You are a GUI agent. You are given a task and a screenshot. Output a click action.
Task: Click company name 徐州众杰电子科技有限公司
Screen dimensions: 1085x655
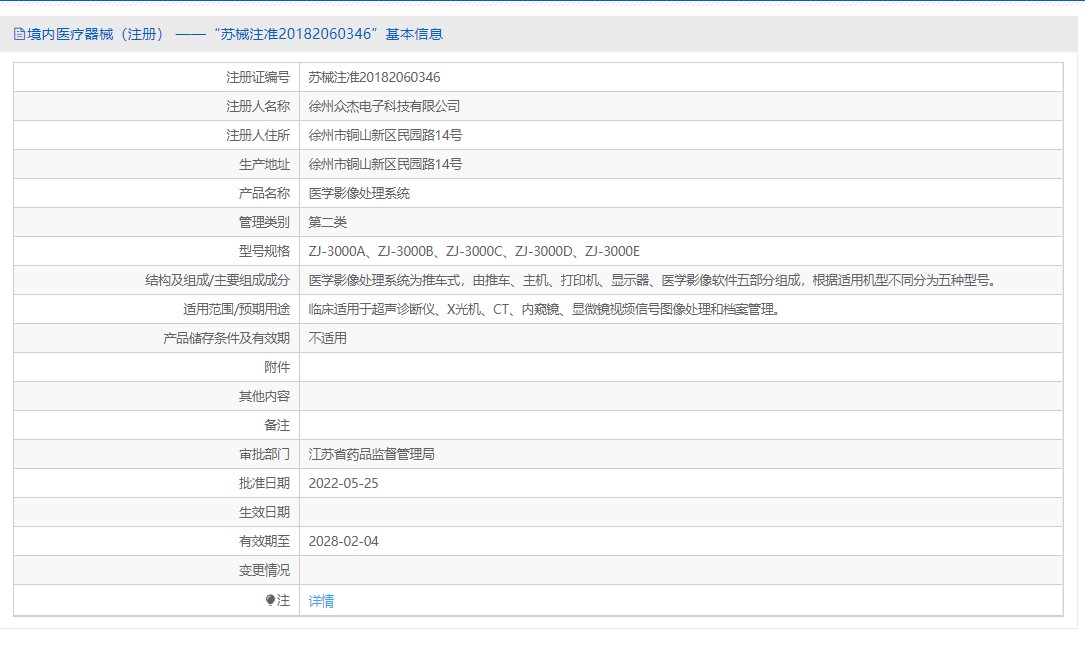[x=384, y=107]
